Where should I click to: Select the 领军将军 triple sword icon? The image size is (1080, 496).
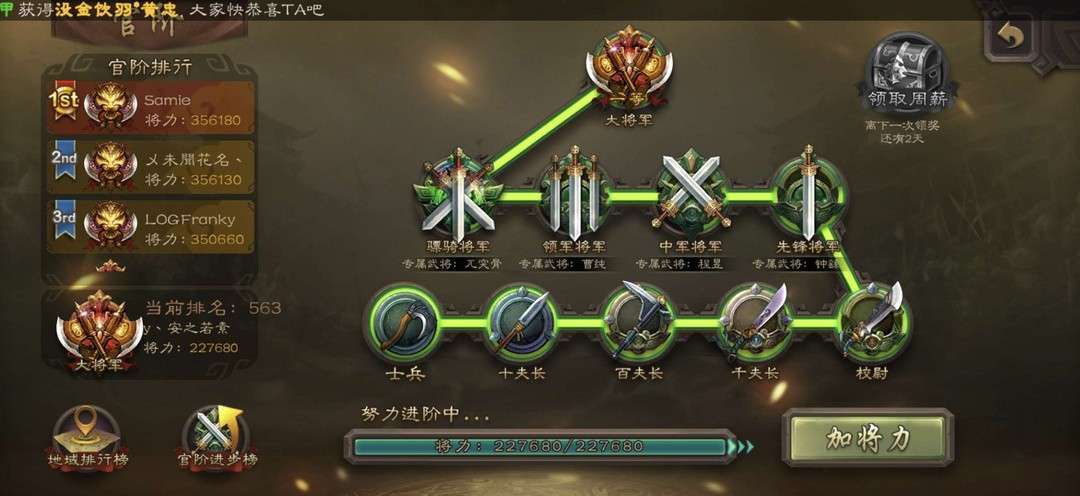click(x=574, y=194)
